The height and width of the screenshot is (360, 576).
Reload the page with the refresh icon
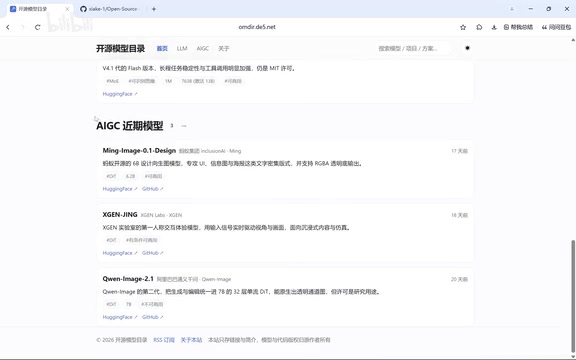click(x=37, y=27)
